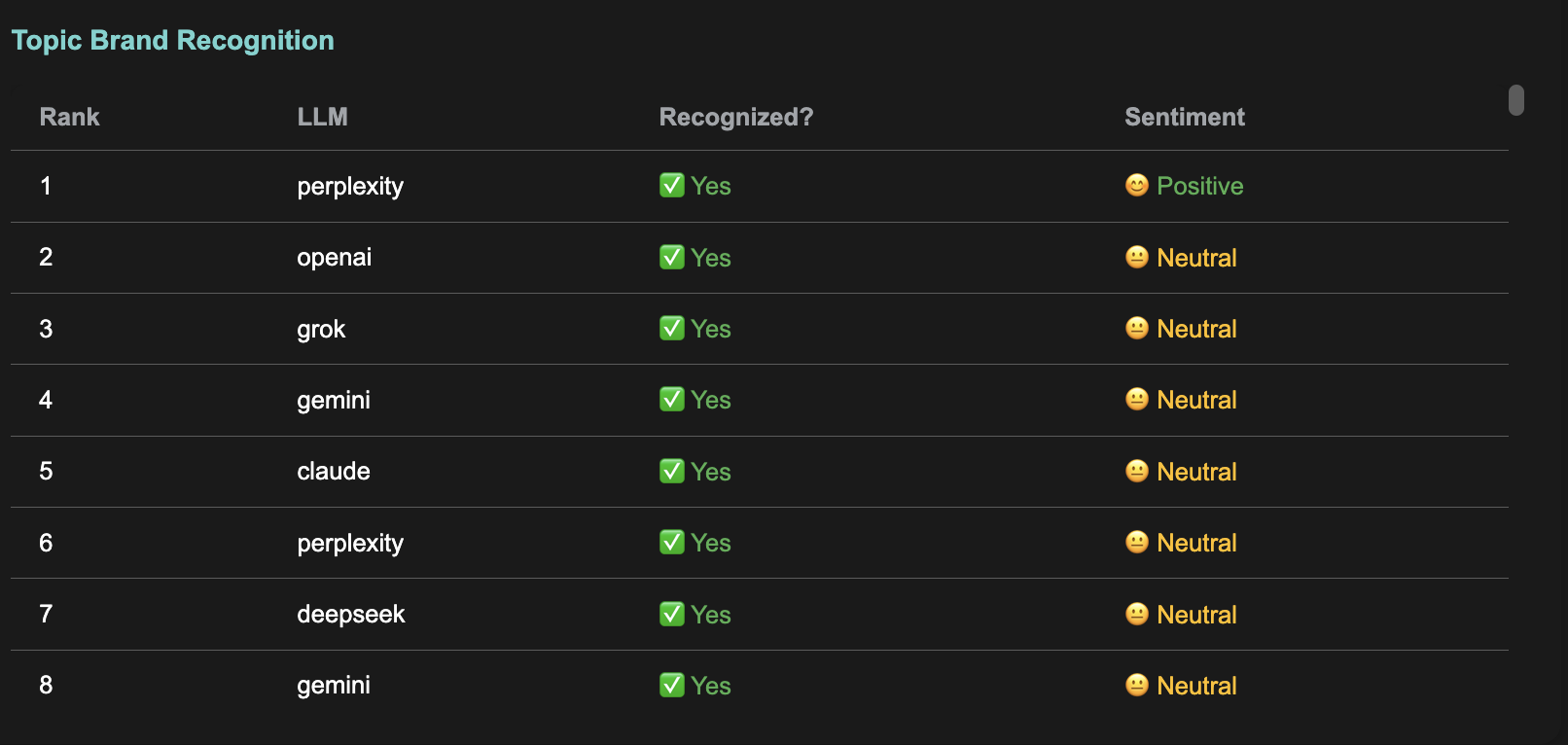1568x745 pixels.
Task: Select the deepseek LLM name
Action: (x=351, y=615)
